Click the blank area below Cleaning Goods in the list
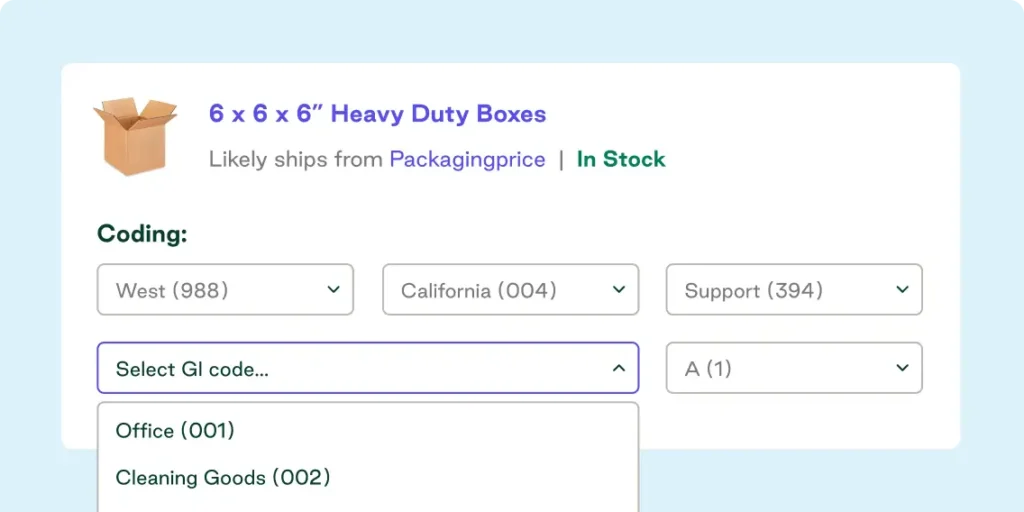This screenshot has height=512, width=1024. coord(367,503)
